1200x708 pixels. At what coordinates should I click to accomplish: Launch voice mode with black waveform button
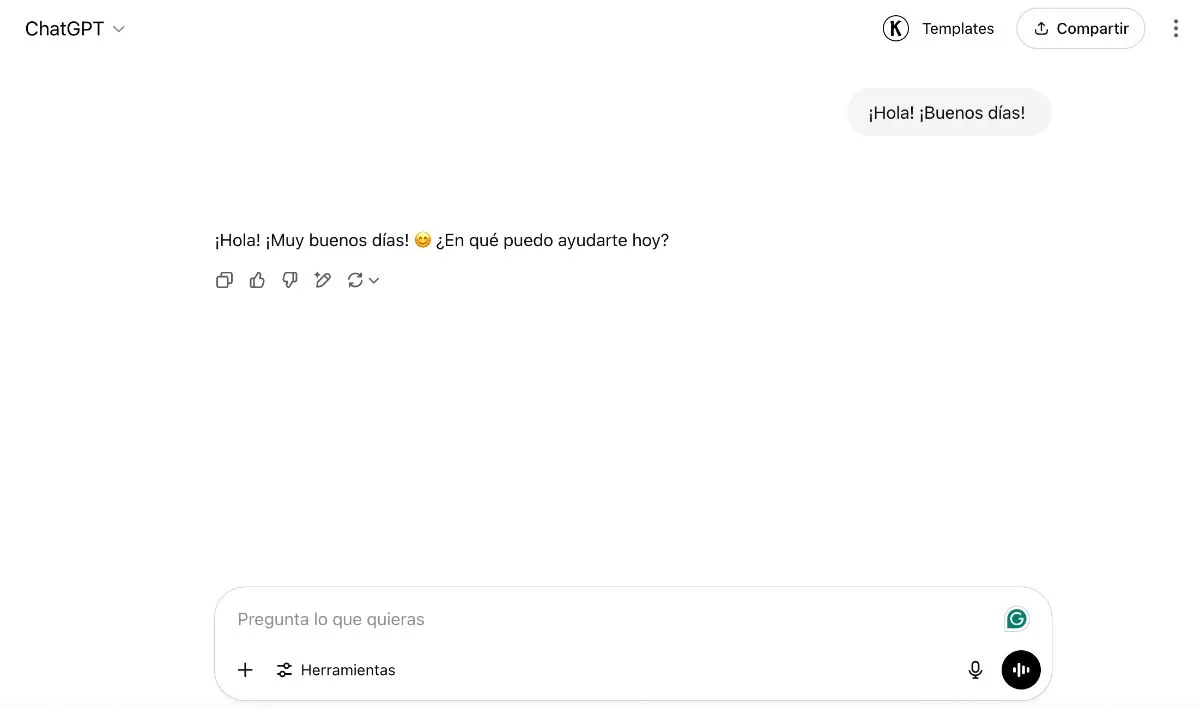click(1021, 670)
